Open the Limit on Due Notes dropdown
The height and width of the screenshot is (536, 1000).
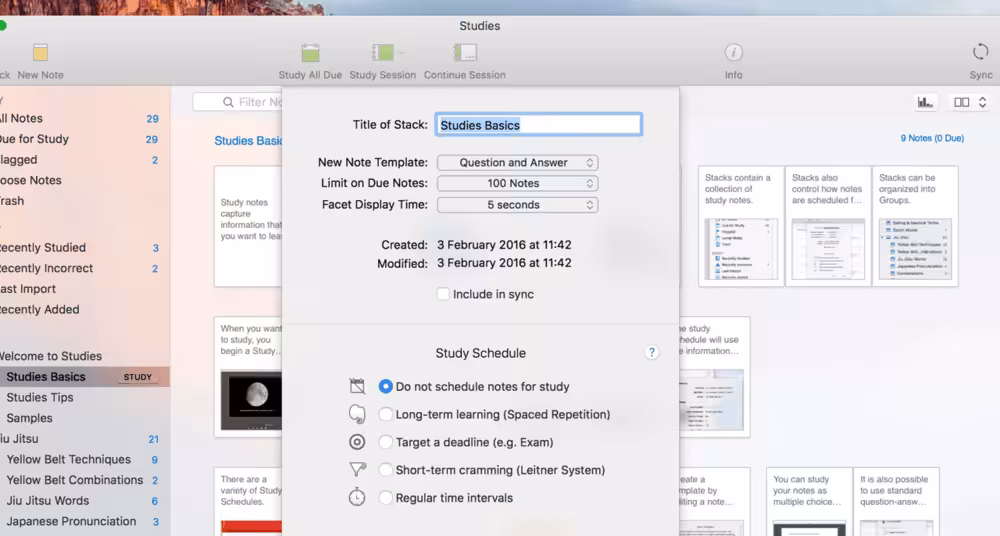tap(517, 183)
